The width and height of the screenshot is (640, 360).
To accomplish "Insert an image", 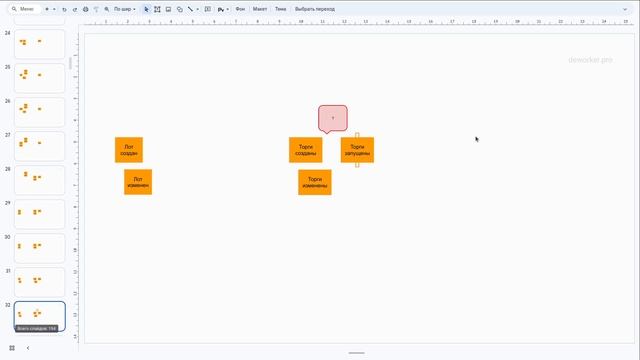I will point(168,9).
